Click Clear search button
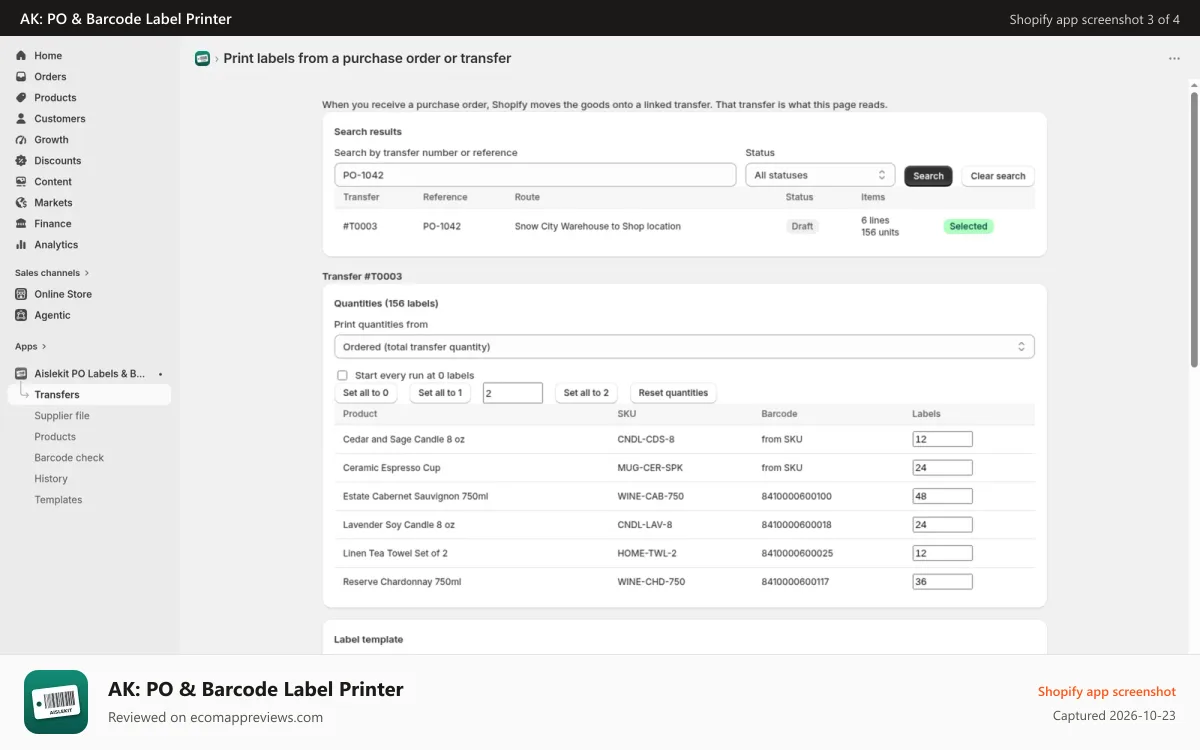 998,176
